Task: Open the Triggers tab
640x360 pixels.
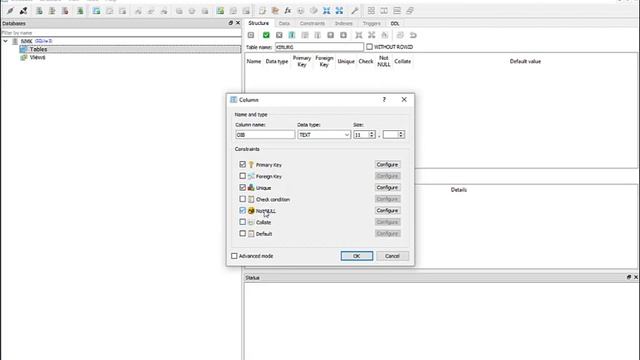Action: click(x=371, y=23)
